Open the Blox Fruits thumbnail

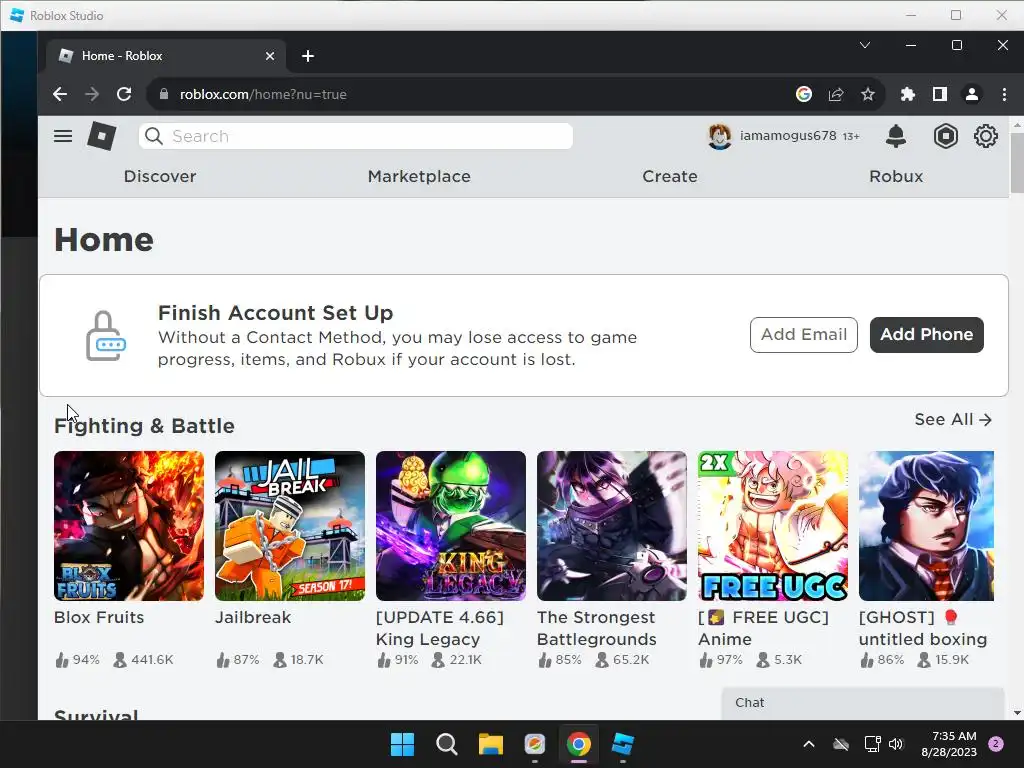(129, 526)
